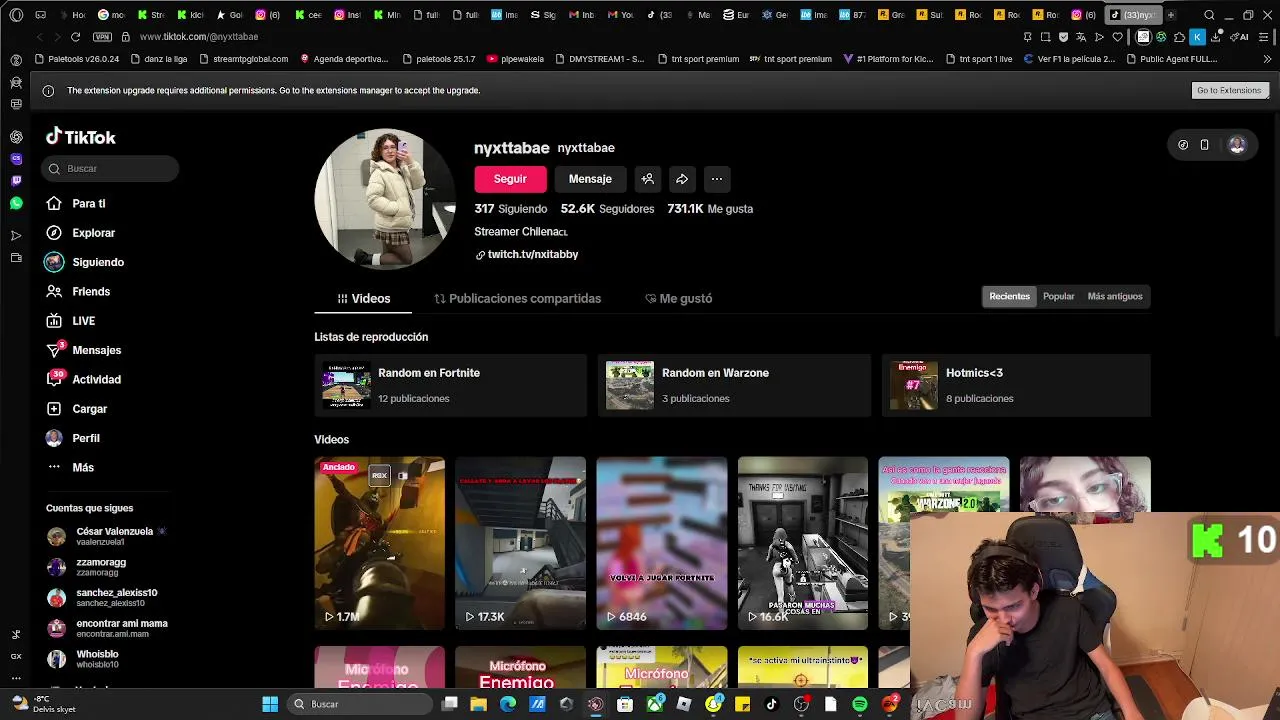1280x720 pixels.
Task: Open WhatsApp in the browser sidebar
Action: tap(16, 203)
